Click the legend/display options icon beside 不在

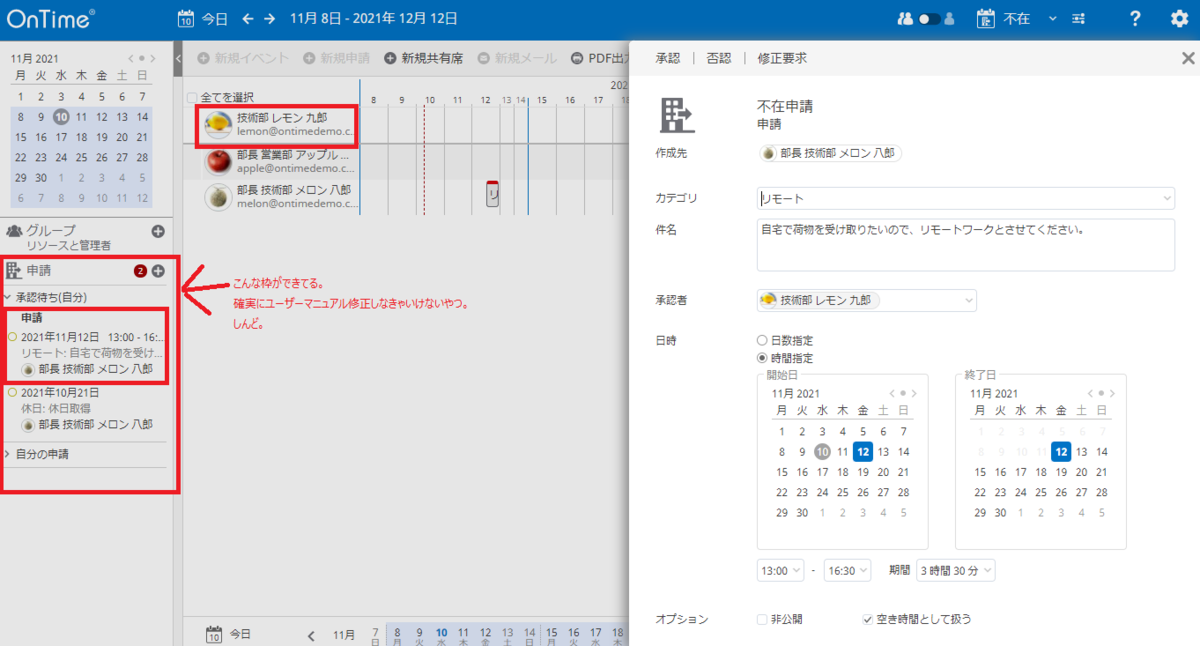1077,17
